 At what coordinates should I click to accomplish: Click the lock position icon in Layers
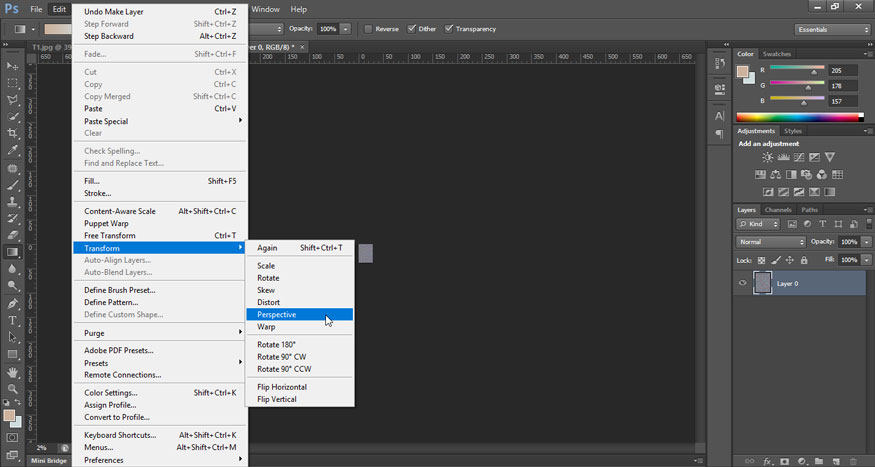click(x=790, y=260)
